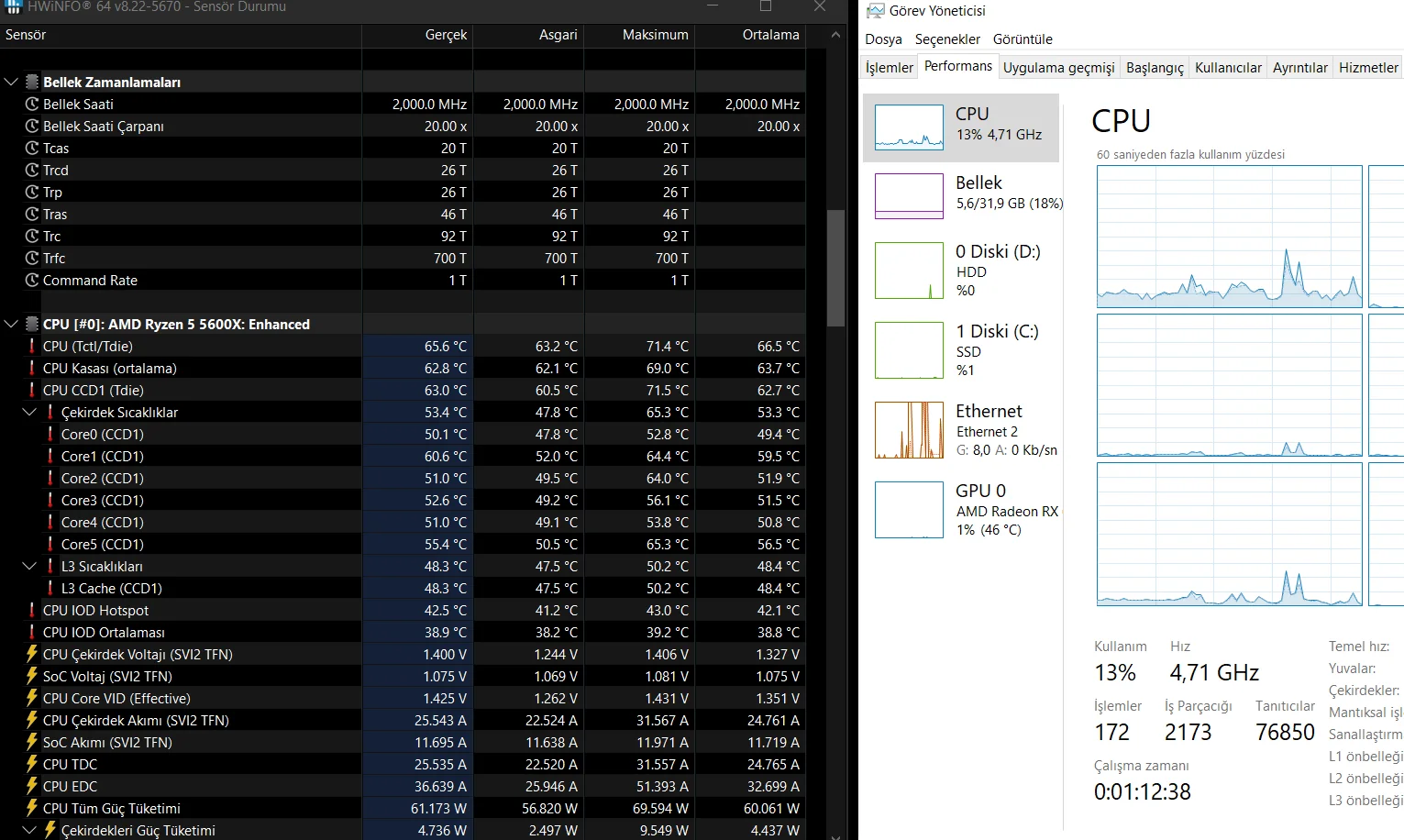The height and width of the screenshot is (840, 1404).
Task: Select the Bellek Saati Çarpanı row
Action: (403, 127)
